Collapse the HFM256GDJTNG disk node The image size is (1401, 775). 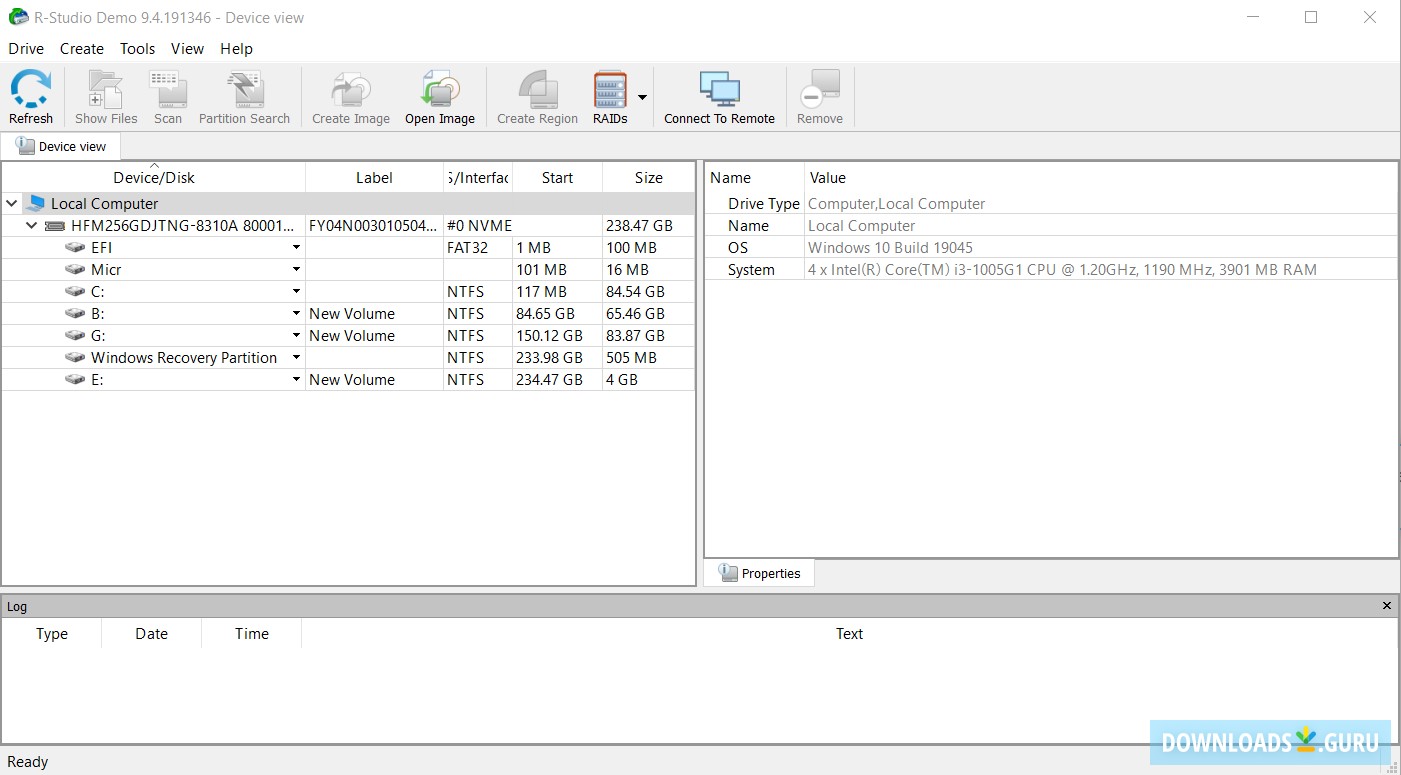tap(32, 225)
